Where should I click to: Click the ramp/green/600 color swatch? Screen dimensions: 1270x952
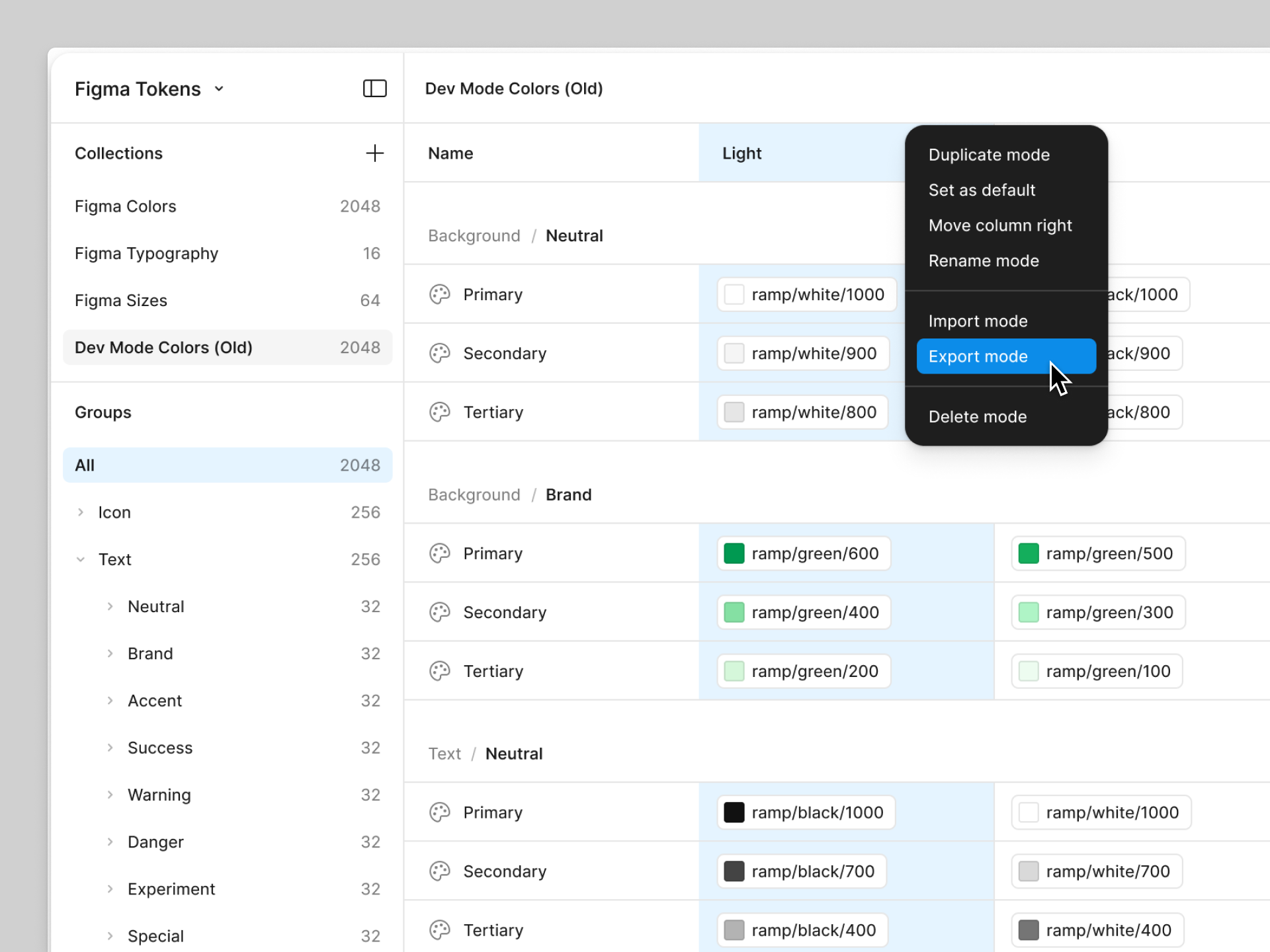tap(734, 553)
